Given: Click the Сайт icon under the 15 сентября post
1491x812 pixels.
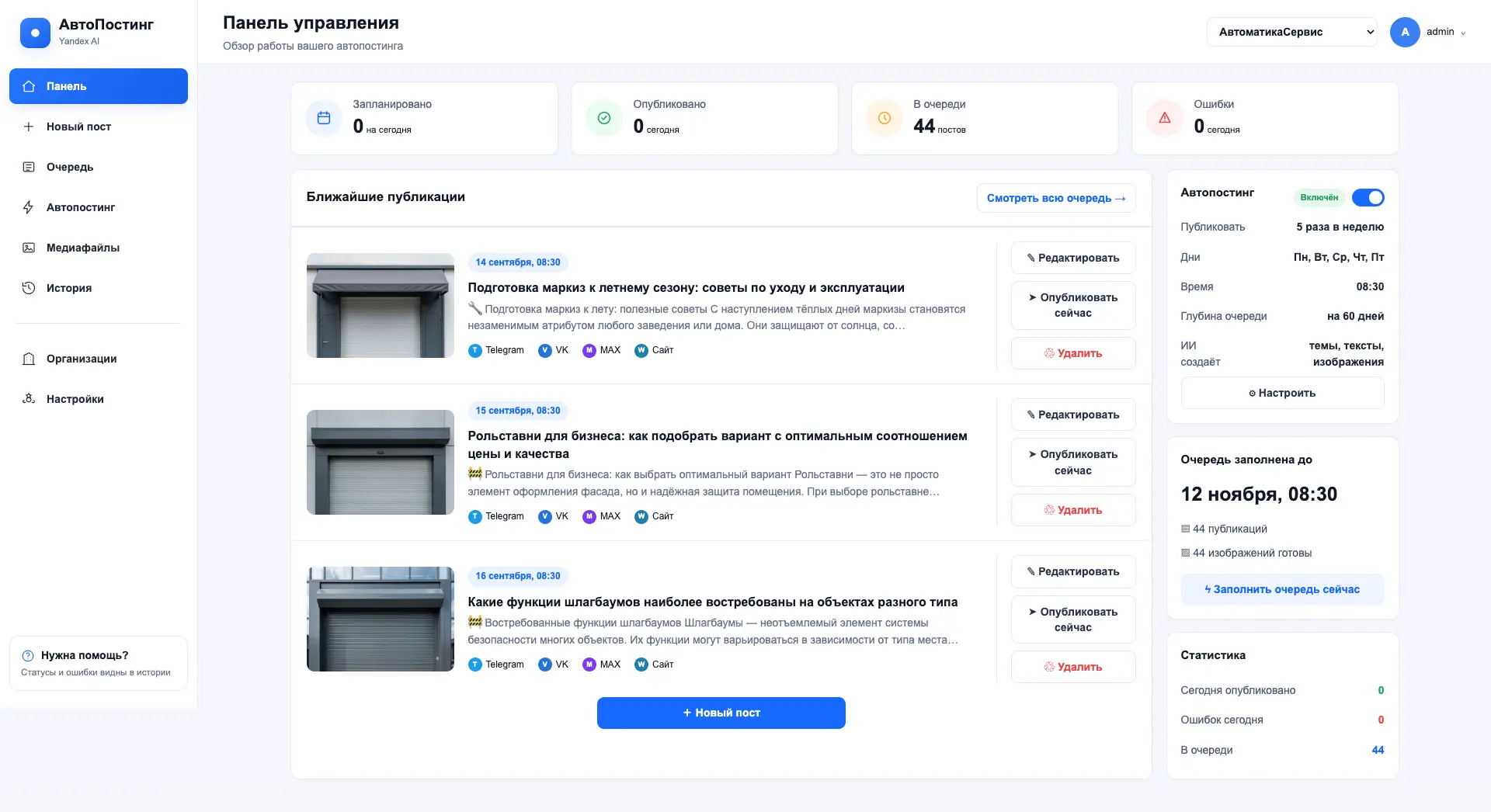Looking at the screenshot, I should coord(641,517).
